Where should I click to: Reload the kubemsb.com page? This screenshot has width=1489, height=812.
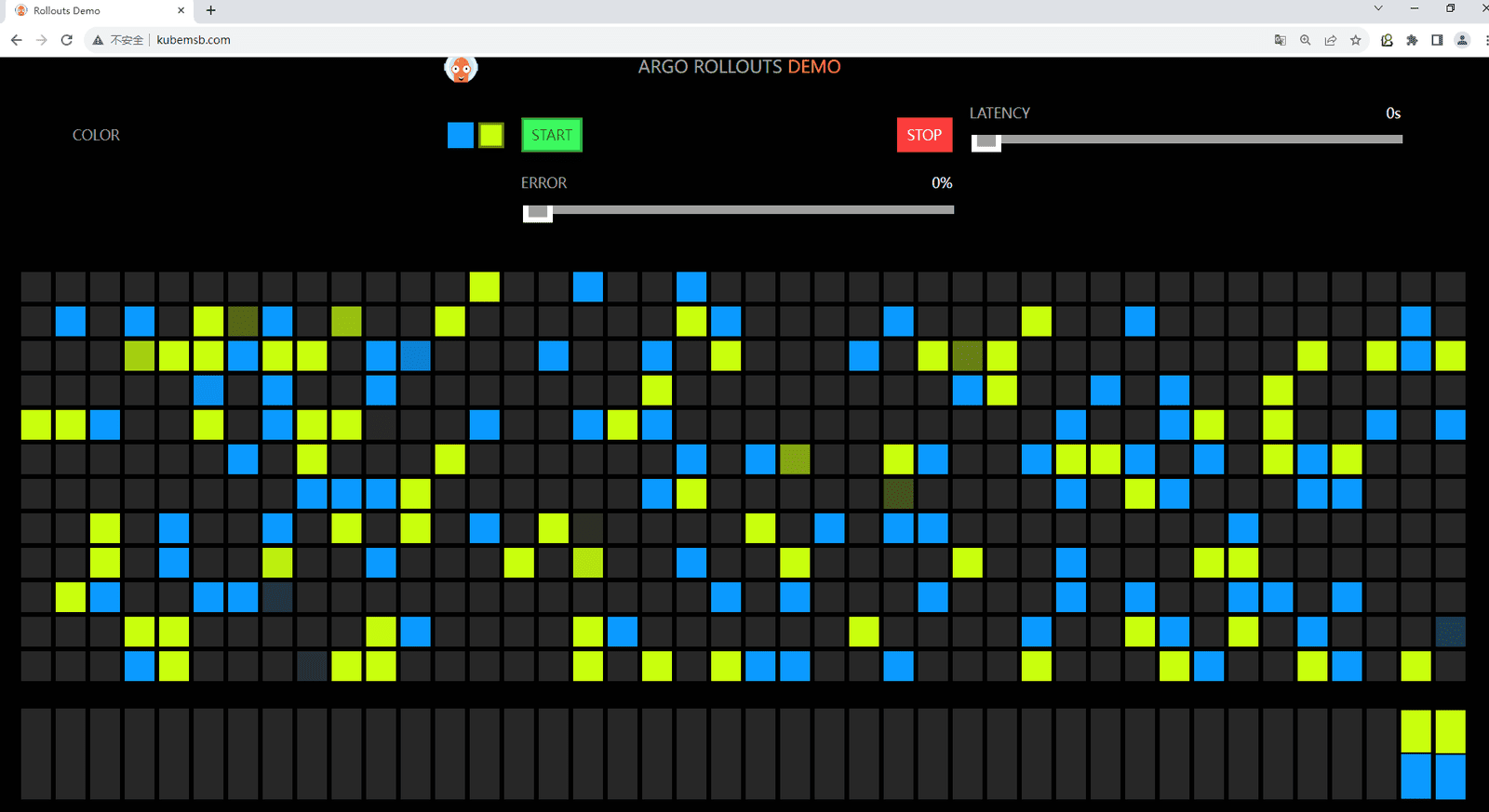pos(66,40)
